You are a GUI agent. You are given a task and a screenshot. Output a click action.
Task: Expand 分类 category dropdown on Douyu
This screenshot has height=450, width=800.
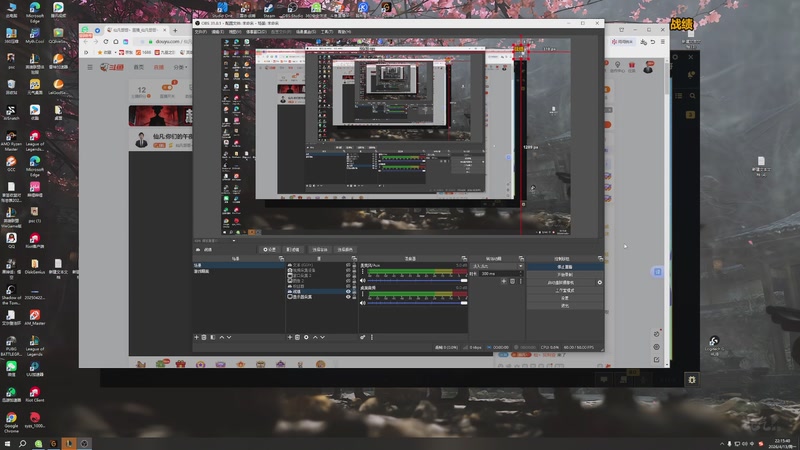click(x=180, y=67)
